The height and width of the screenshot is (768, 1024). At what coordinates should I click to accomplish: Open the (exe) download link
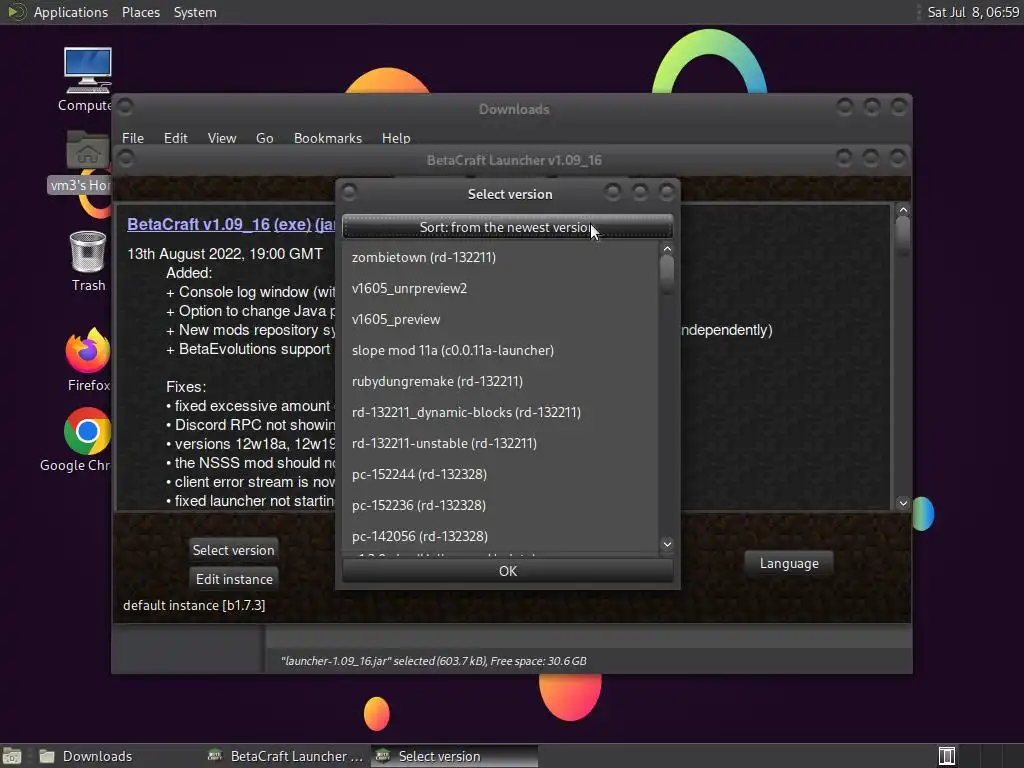coord(292,224)
